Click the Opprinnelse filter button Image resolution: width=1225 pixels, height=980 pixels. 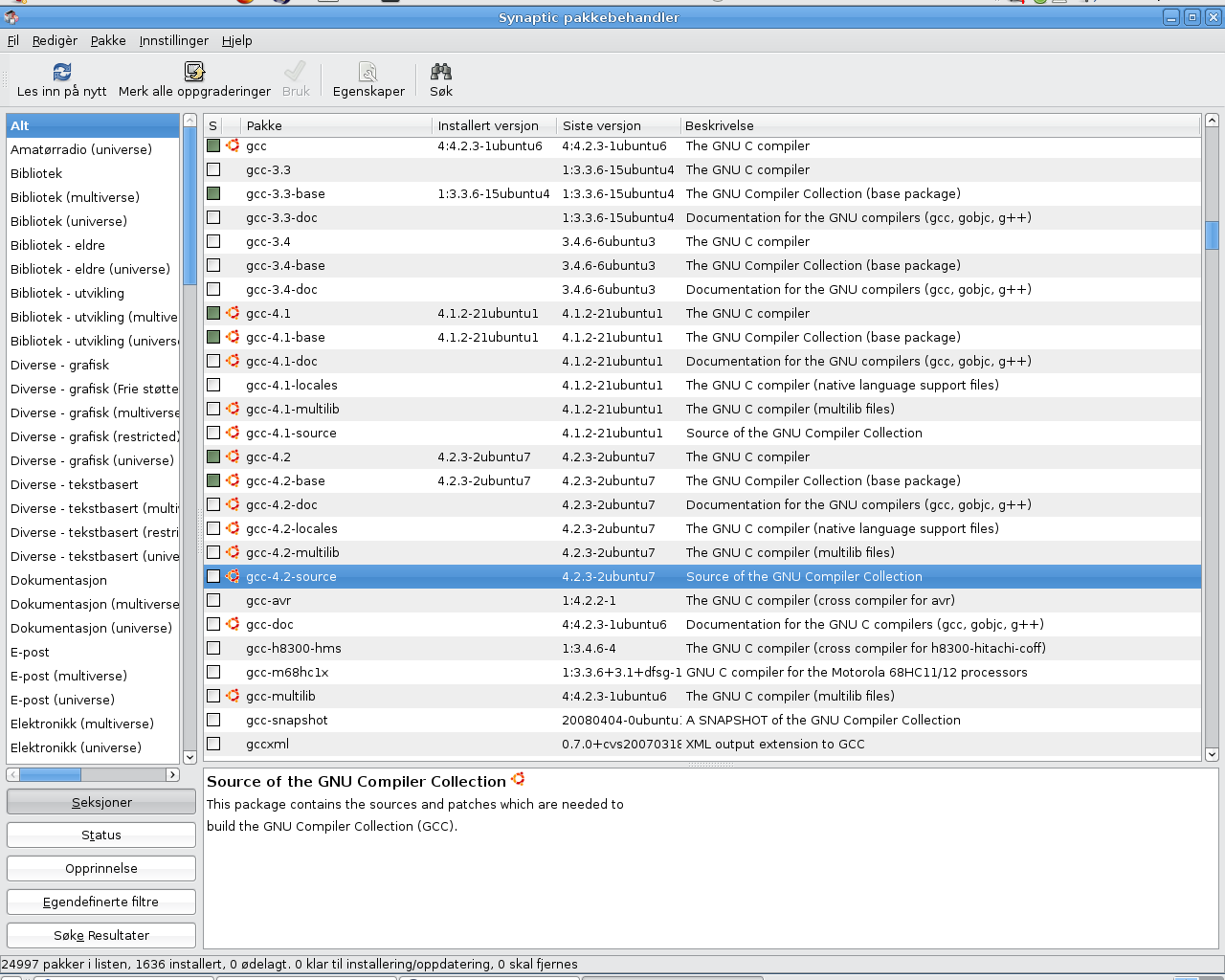[x=101, y=868]
